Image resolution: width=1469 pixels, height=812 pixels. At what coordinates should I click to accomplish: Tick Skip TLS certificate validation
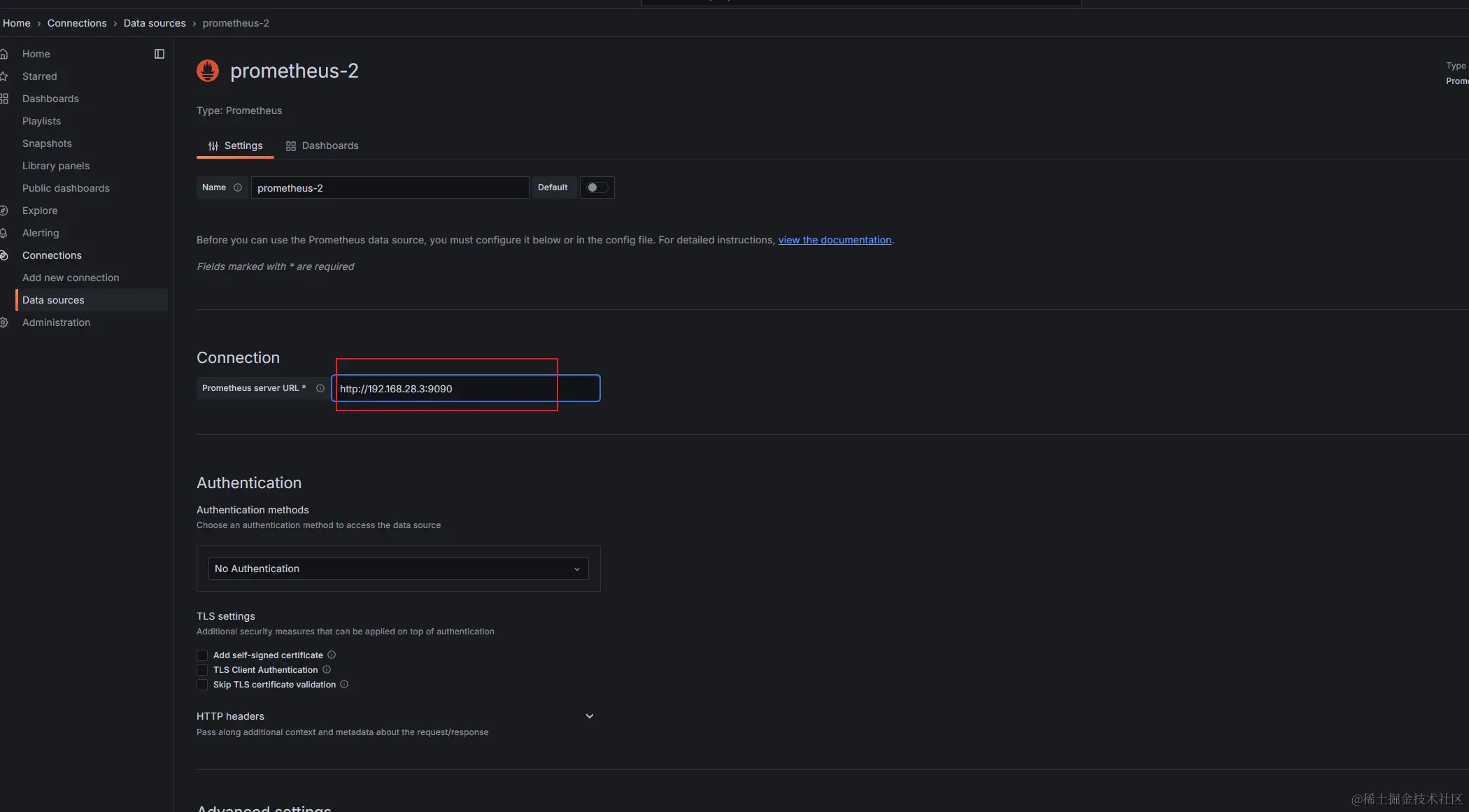pyautogui.click(x=202, y=685)
